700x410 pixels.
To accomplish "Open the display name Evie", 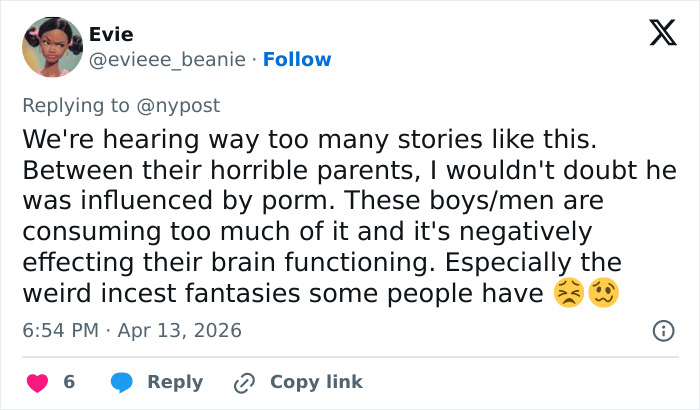I will point(110,35).
